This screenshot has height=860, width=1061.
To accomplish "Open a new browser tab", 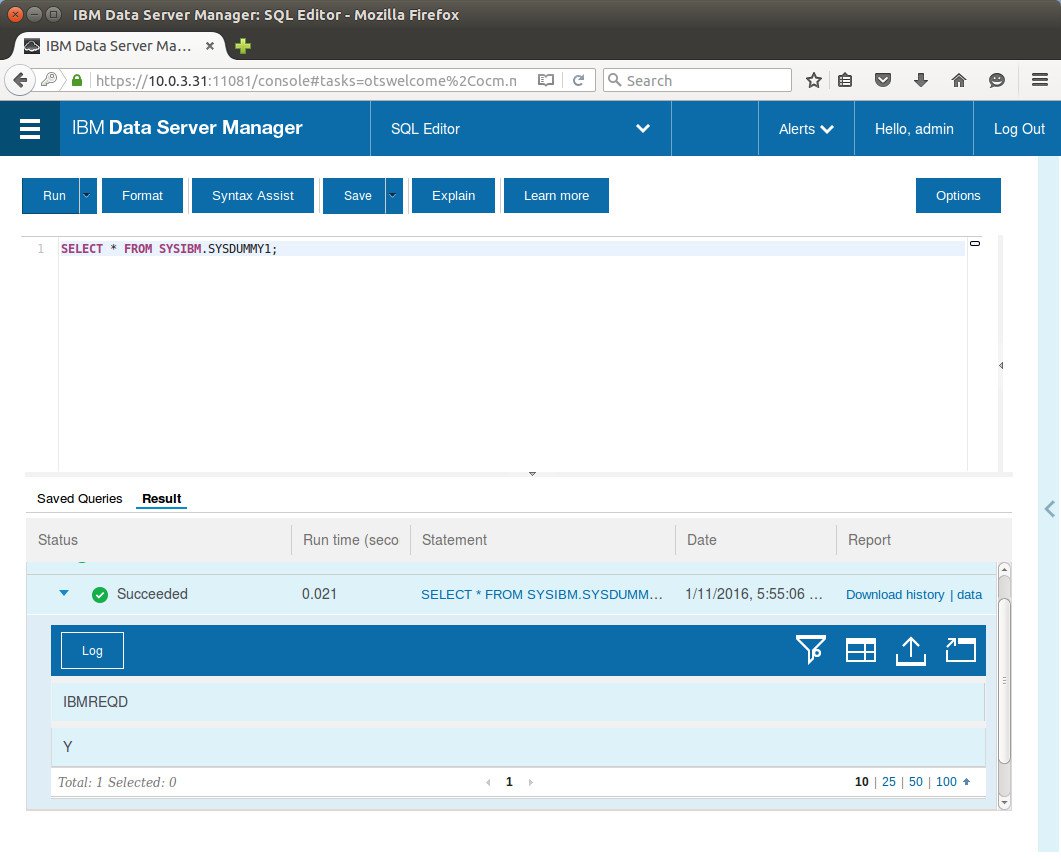I will [243, 46].
